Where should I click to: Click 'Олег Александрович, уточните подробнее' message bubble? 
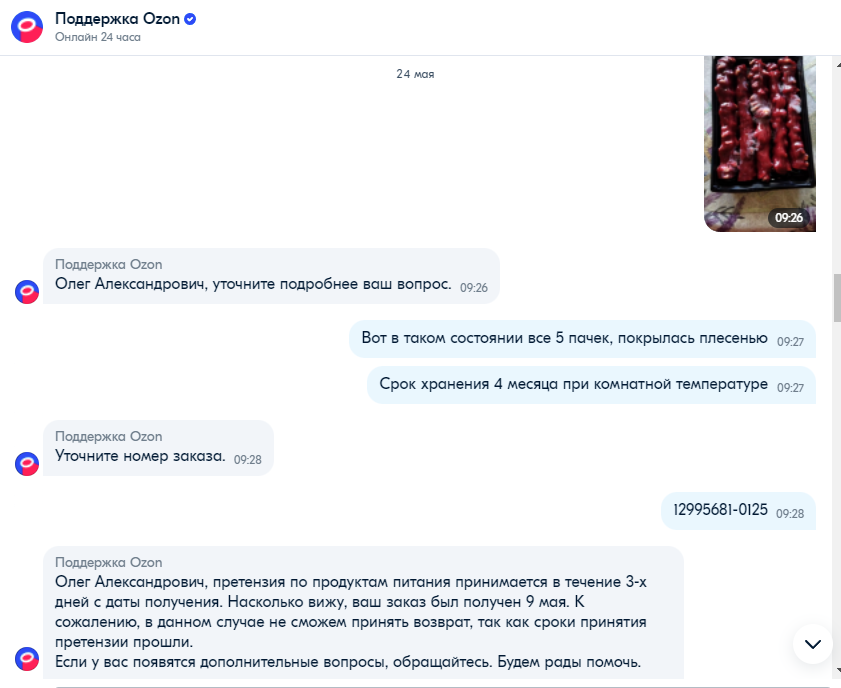click(271, 276)
